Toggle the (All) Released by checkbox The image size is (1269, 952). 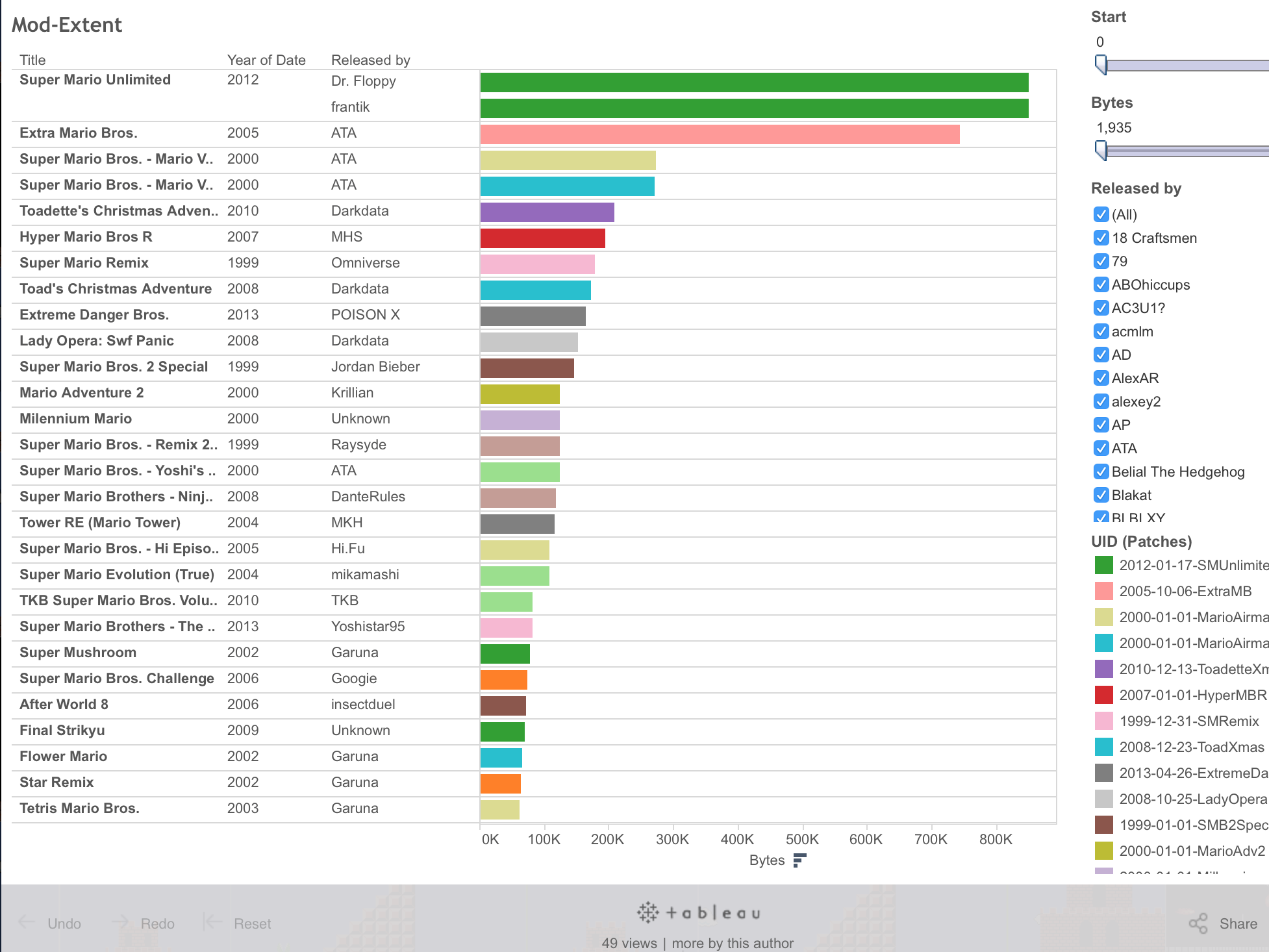pos(1101,214)
